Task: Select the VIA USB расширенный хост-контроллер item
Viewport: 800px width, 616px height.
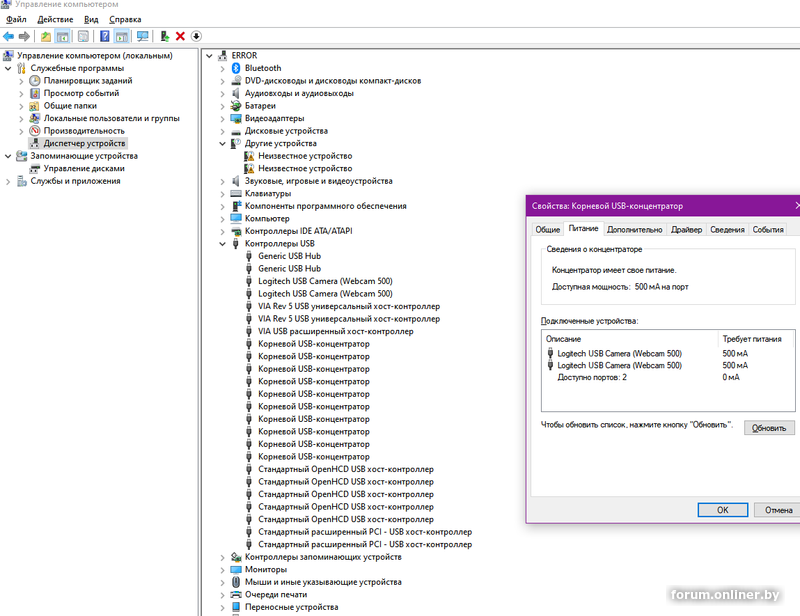Action: pos(335,331)
